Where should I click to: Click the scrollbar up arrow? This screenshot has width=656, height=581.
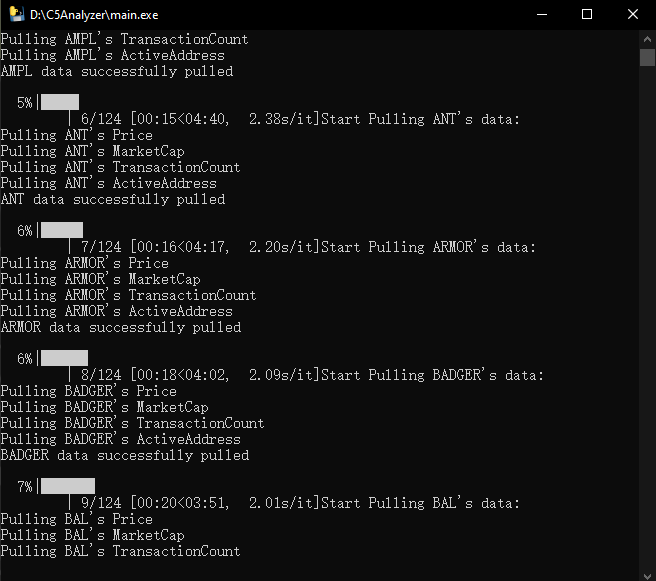[x=647, y=39]
